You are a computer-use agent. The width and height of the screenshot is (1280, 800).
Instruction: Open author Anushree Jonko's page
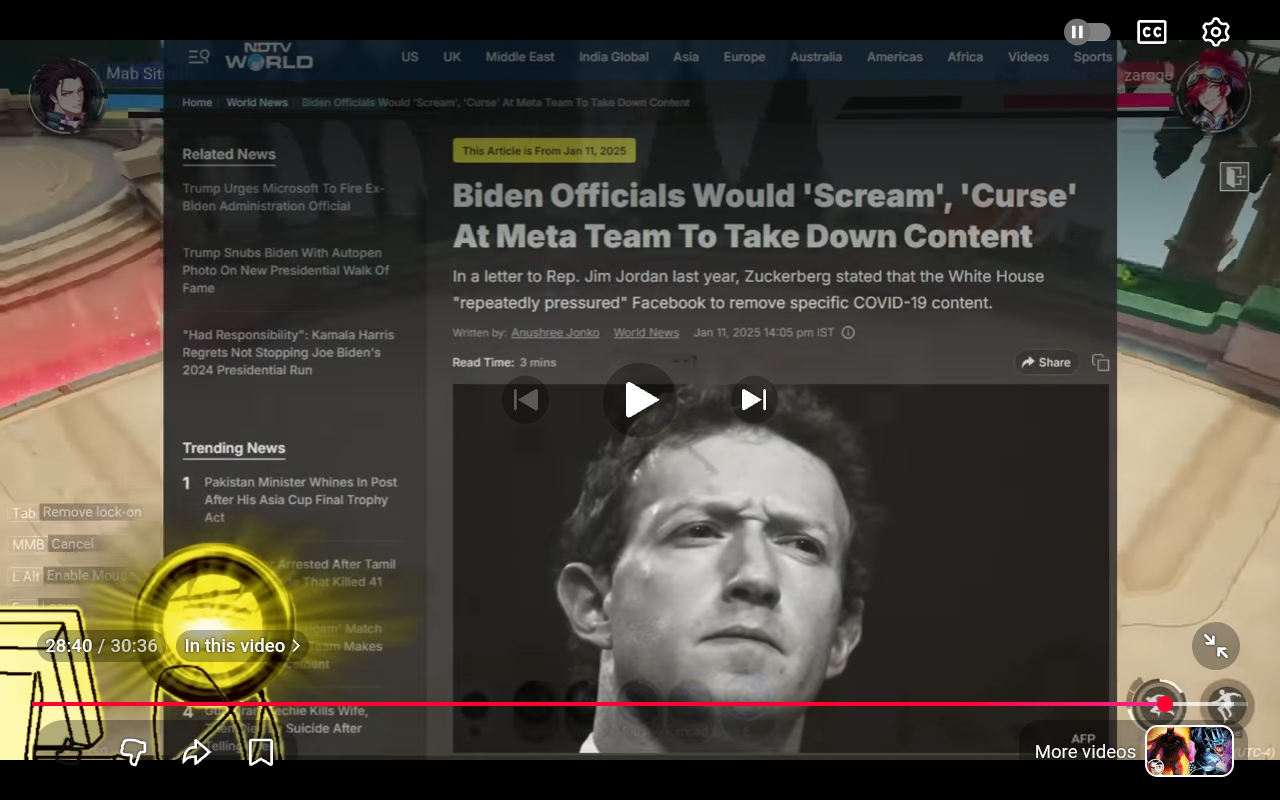coord(555,333)
